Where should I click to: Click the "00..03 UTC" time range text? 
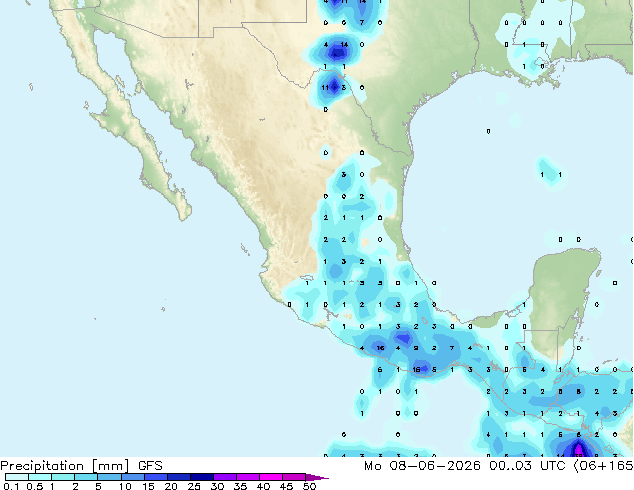[527, 466]
